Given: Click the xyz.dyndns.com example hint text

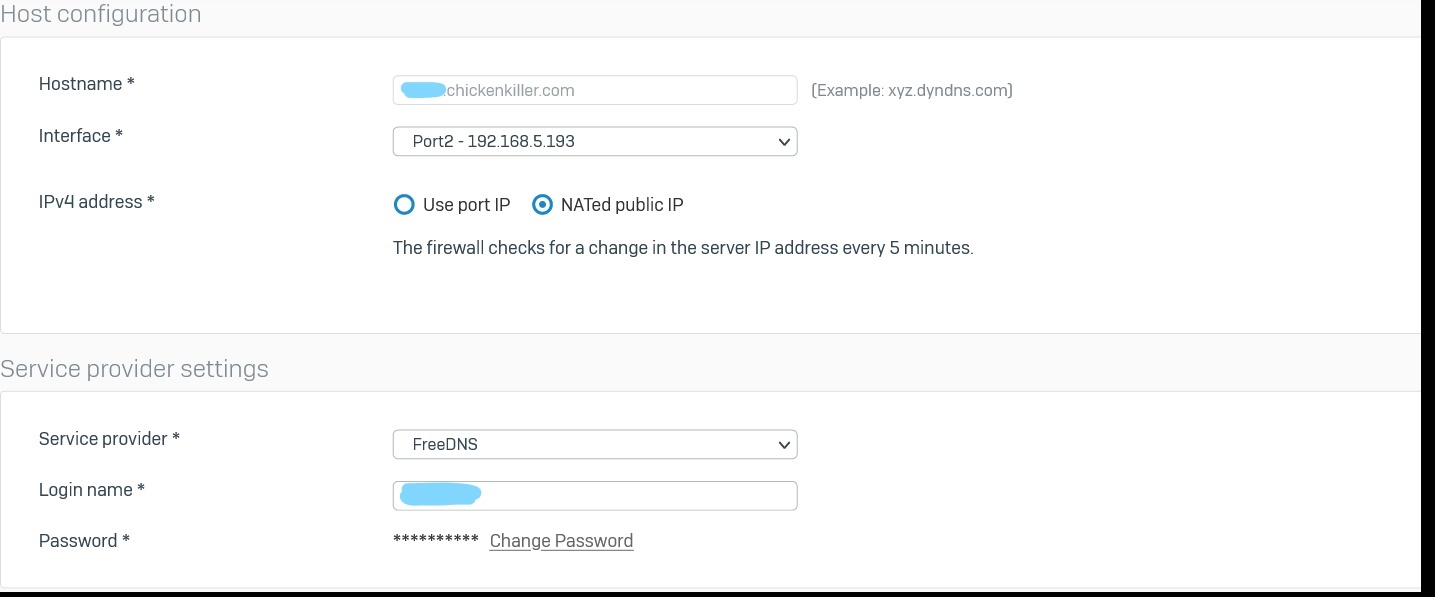Looking at the screenshot, I should click(912, 90).
